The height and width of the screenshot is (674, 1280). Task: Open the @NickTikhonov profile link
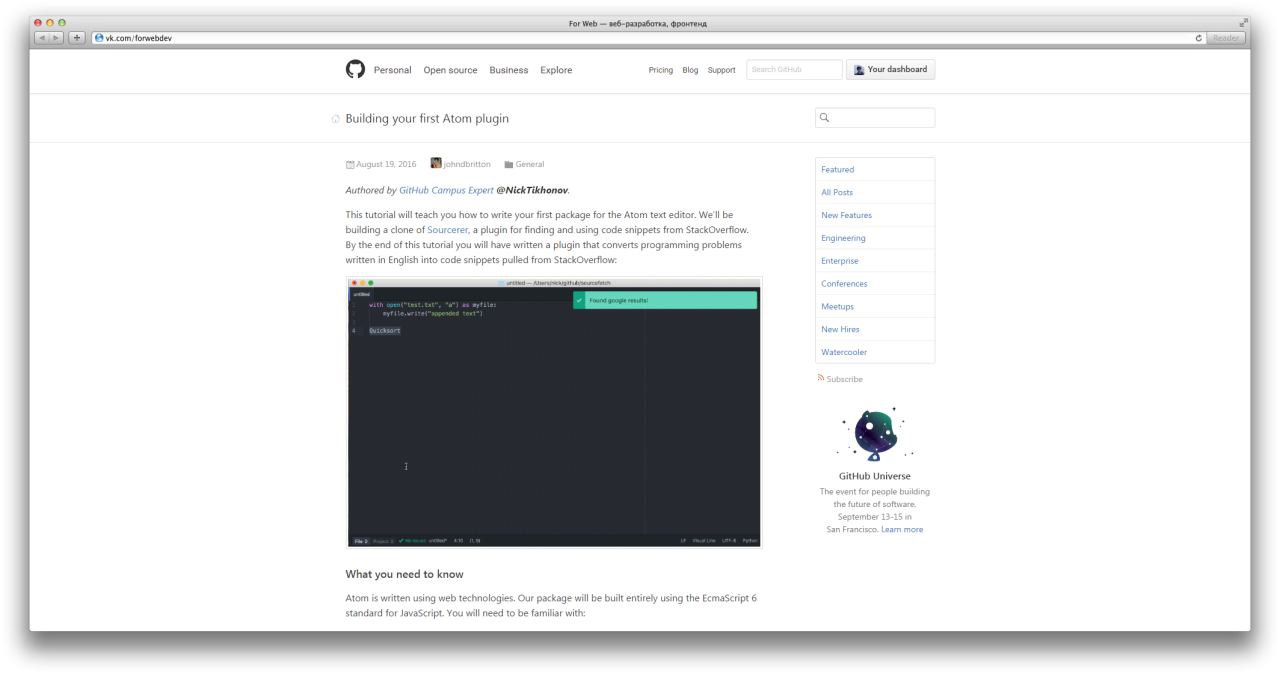(532, 190)
